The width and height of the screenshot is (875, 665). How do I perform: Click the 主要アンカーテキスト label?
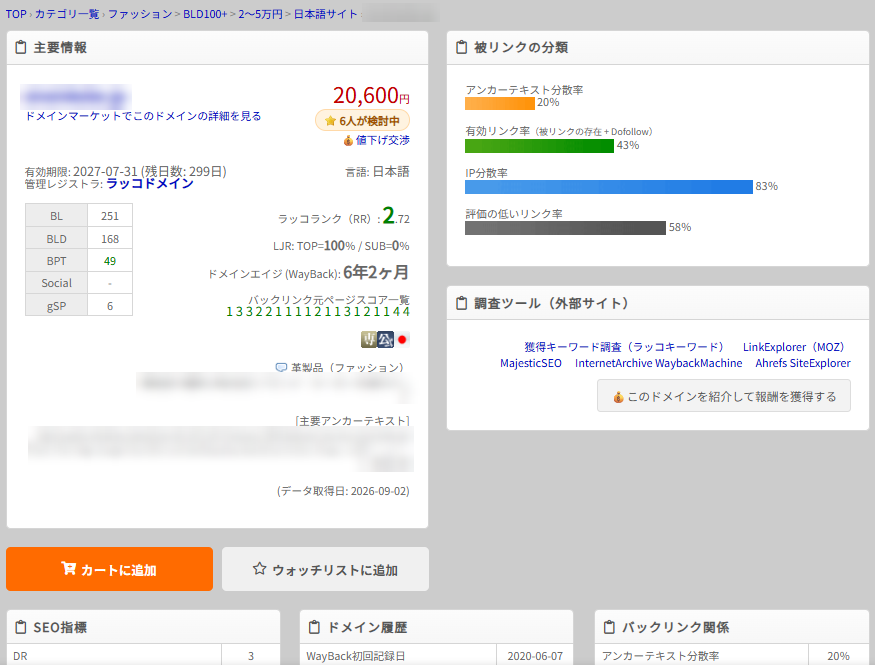pos(352,421)
